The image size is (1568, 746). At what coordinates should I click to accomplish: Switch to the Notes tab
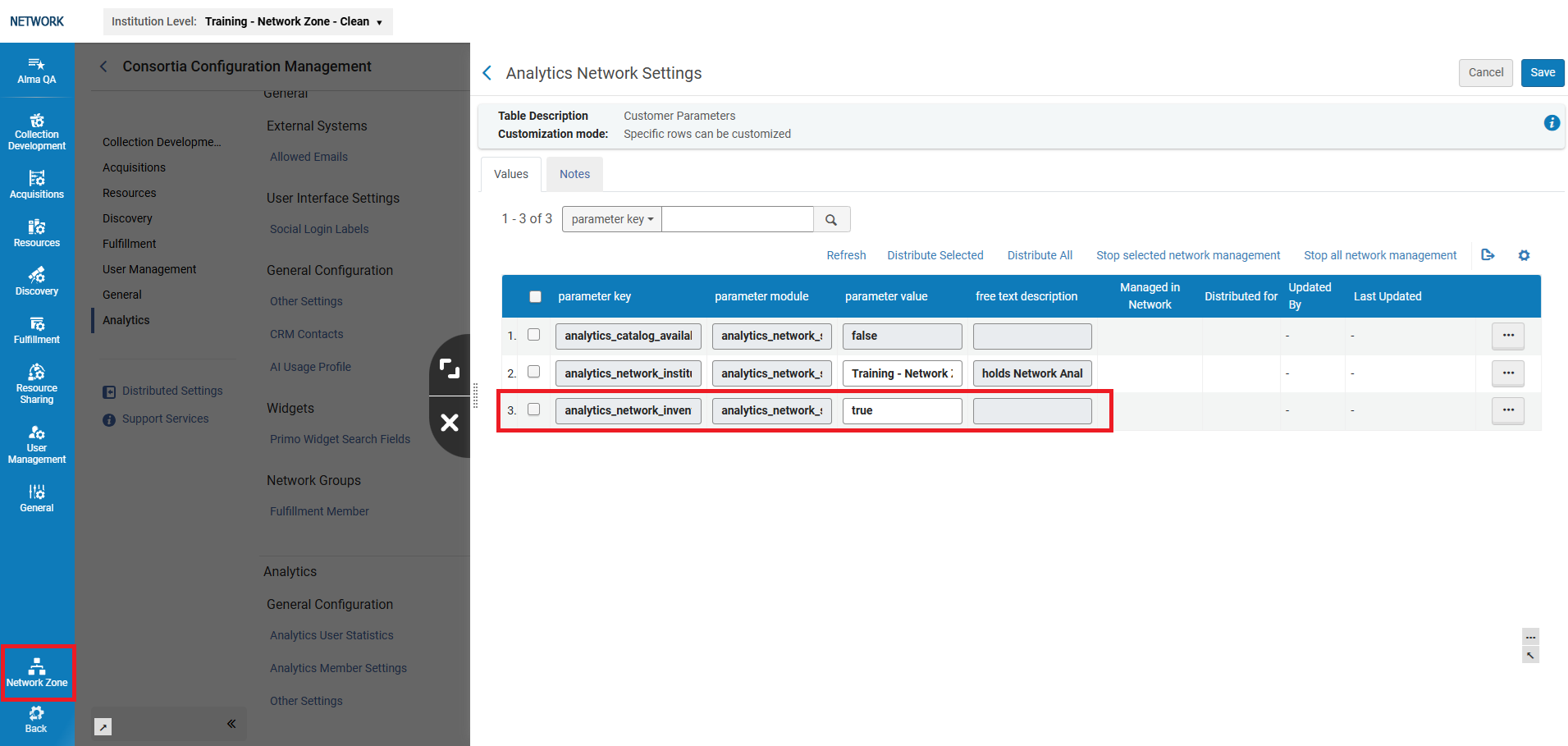coord(574,174)
